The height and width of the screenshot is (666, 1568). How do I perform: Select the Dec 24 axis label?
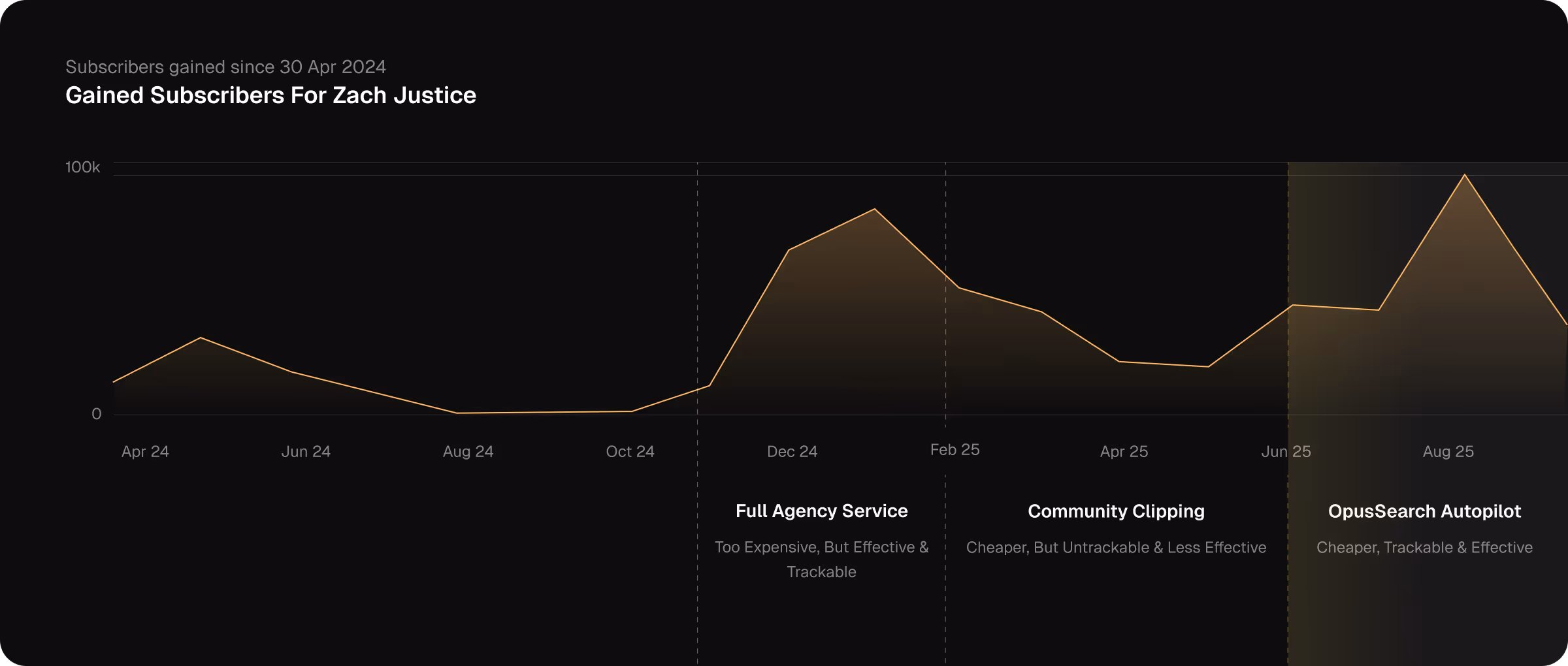point(792,451)
